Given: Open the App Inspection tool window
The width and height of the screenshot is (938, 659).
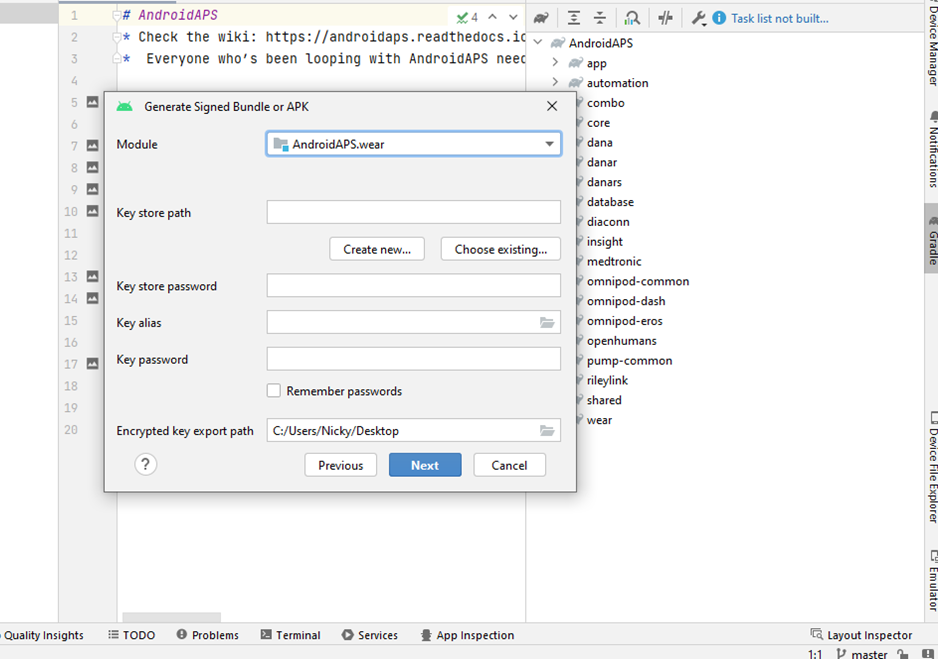Looking at the screenshot, I should point(467,635).
